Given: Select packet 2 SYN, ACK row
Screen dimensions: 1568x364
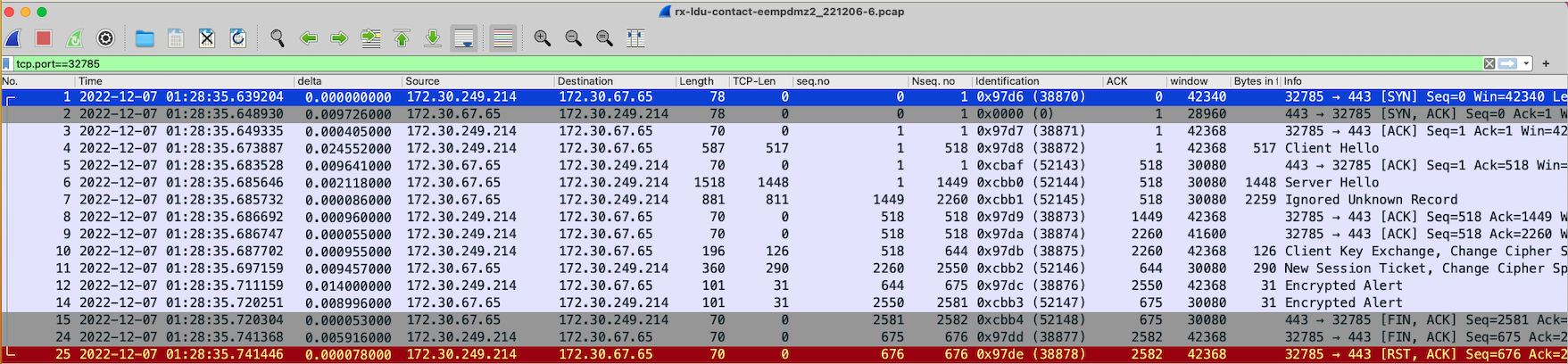Looking at the screenshot, I should [x=784, y=114].
